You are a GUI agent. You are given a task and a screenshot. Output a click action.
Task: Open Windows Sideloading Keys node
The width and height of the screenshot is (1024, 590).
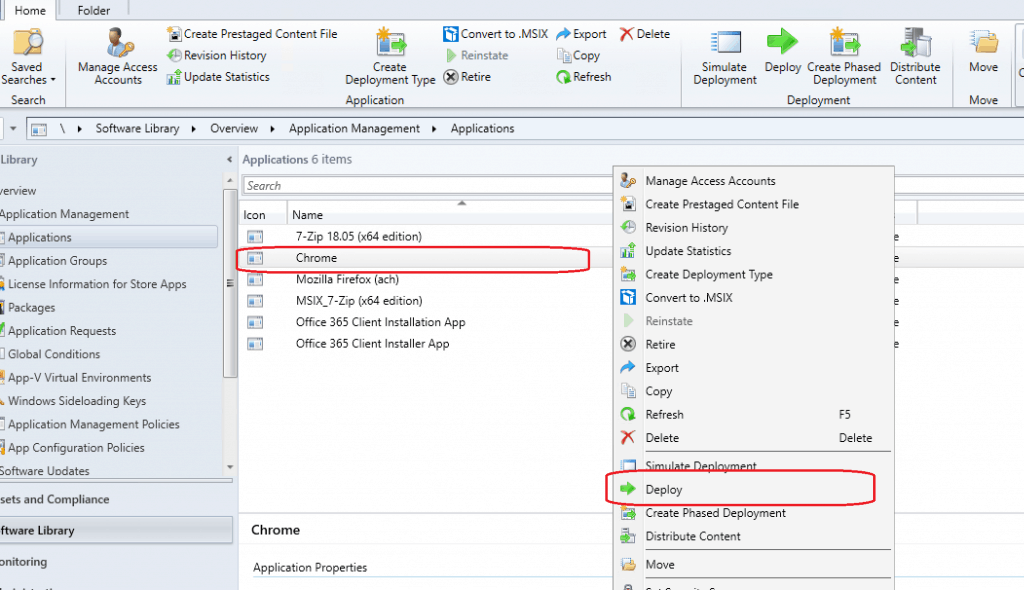click(77, 401)
